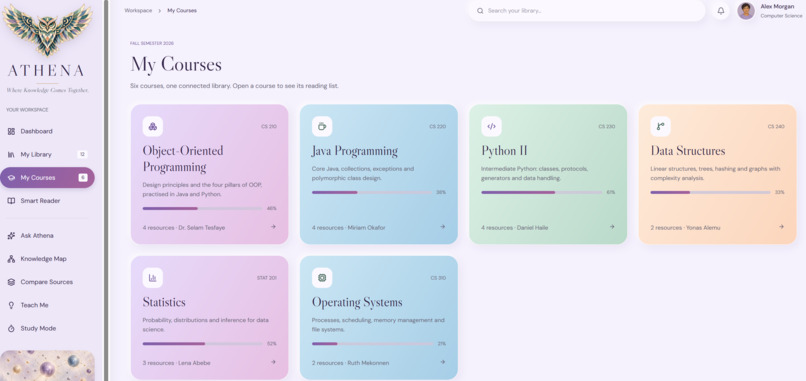Screen dimensions: 806x381
Task: Open Operating Systems via its arrow
Action: click(442, 362)
